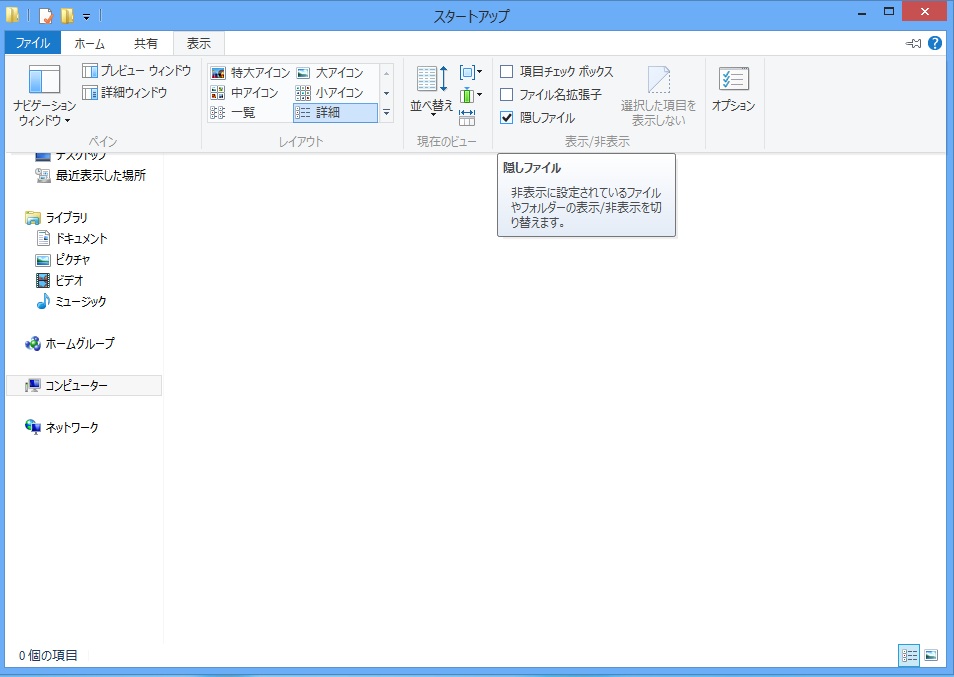Toggle the プレビュー ウィンドウ pane

point(136,71)
